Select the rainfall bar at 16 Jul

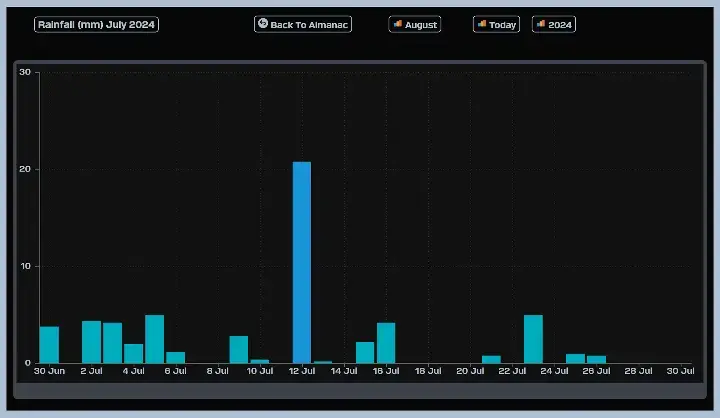tap(386, 343)
